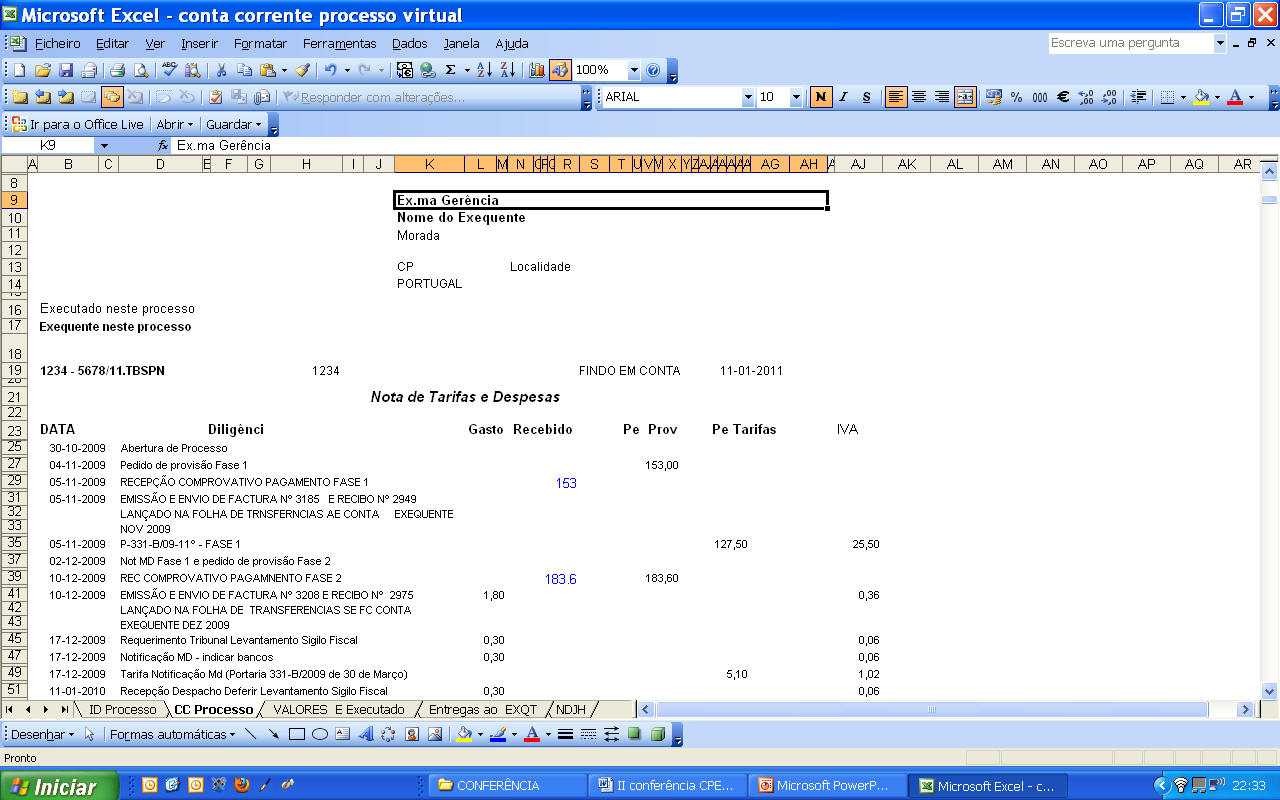Switch to VALORES E Executado sheet tab
1280x800 pixels.
pyautogui.click(x=339, y=709)
